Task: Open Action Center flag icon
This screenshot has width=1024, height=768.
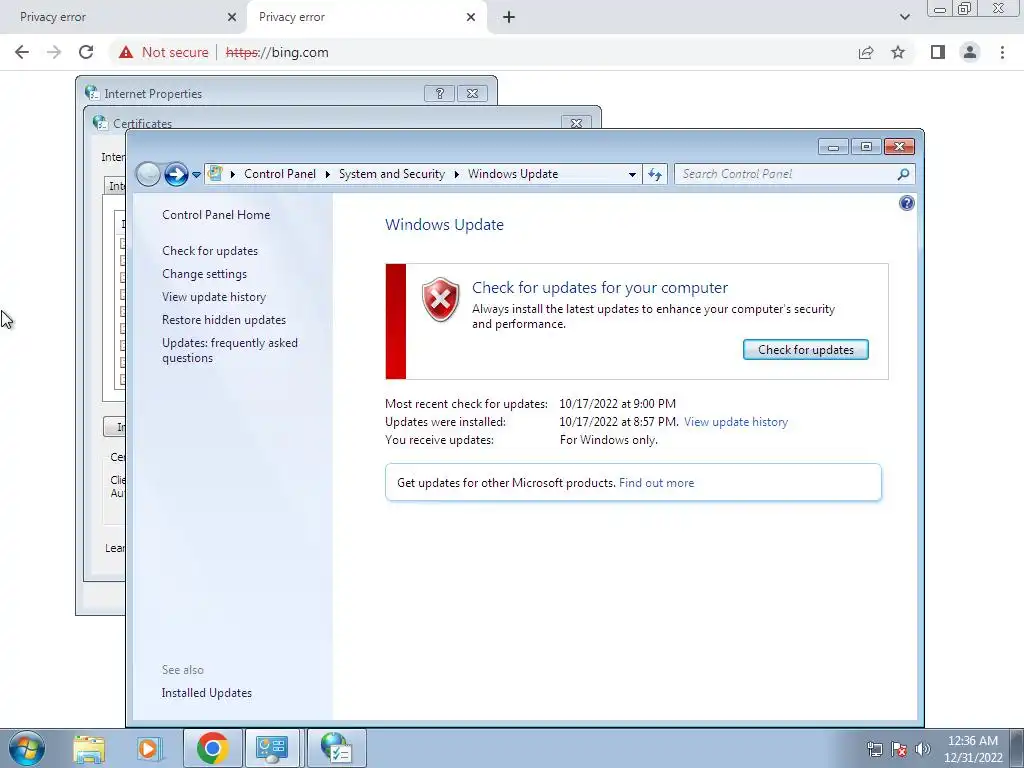Action: tap(899, 749)
